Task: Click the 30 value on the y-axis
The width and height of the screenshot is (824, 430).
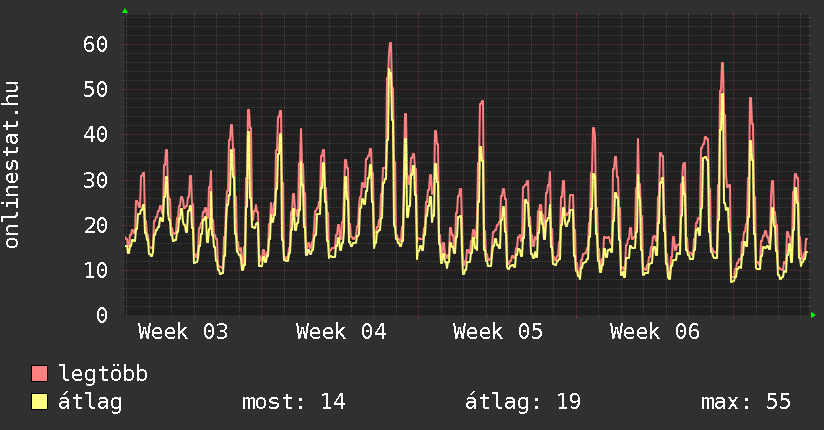Action: (95, 180)
